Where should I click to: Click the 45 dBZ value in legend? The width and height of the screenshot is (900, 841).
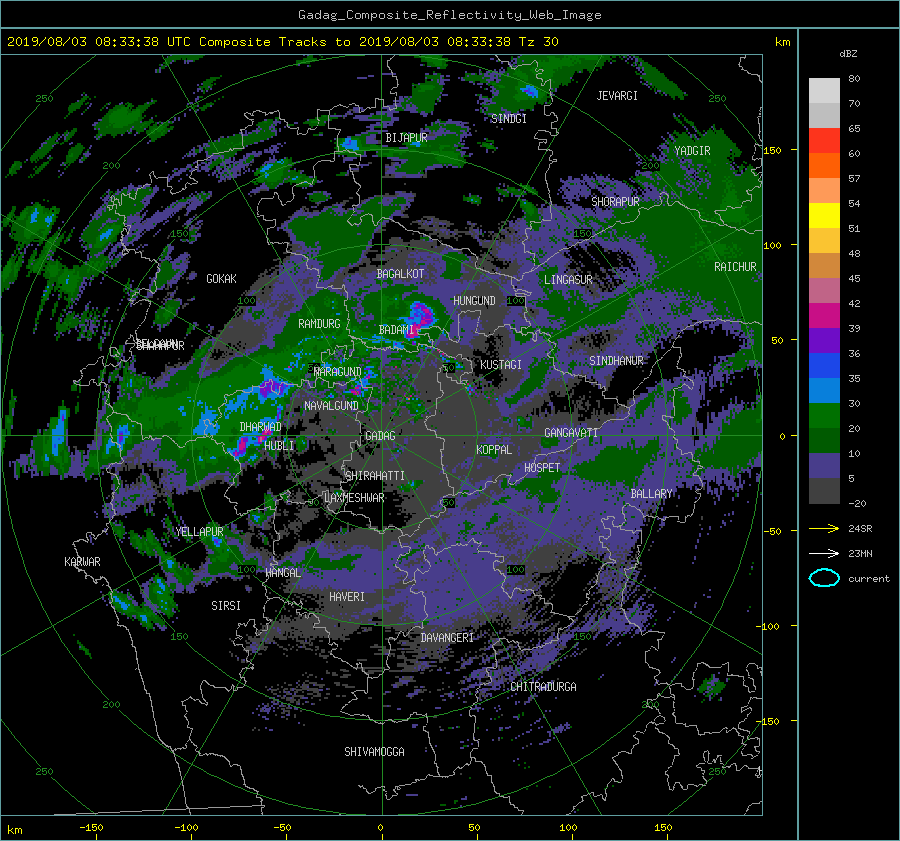[x=854, y=278]
